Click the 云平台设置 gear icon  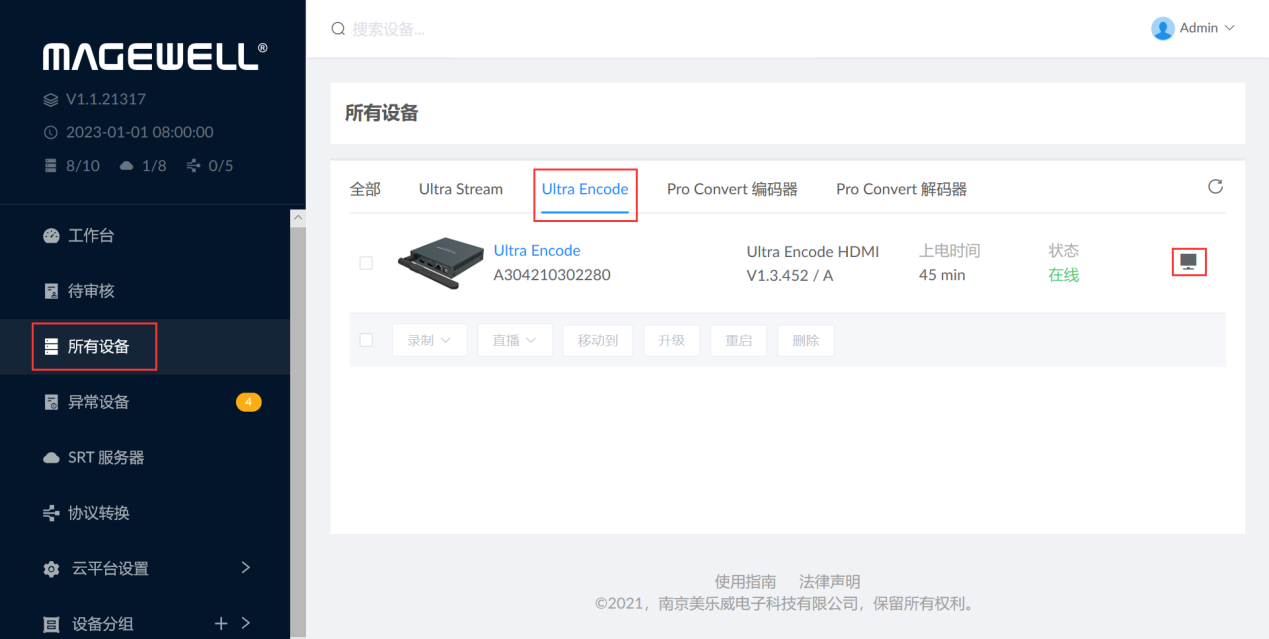(x=52, y=569)
